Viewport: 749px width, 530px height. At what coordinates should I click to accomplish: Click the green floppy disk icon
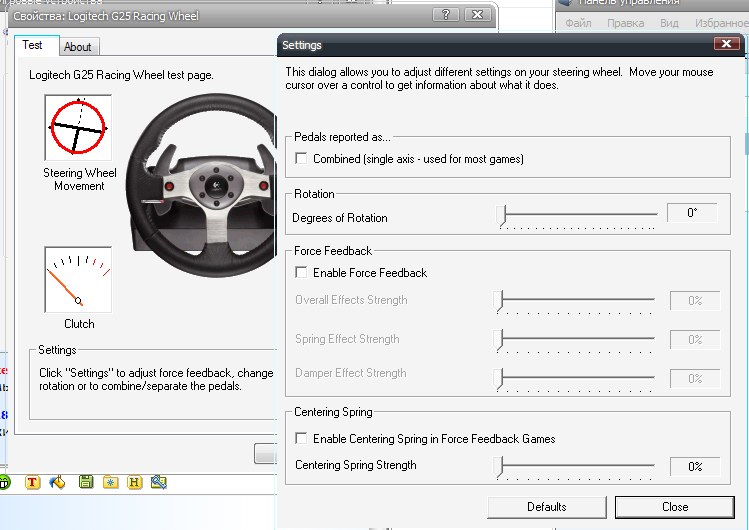[x=86, y=482]
